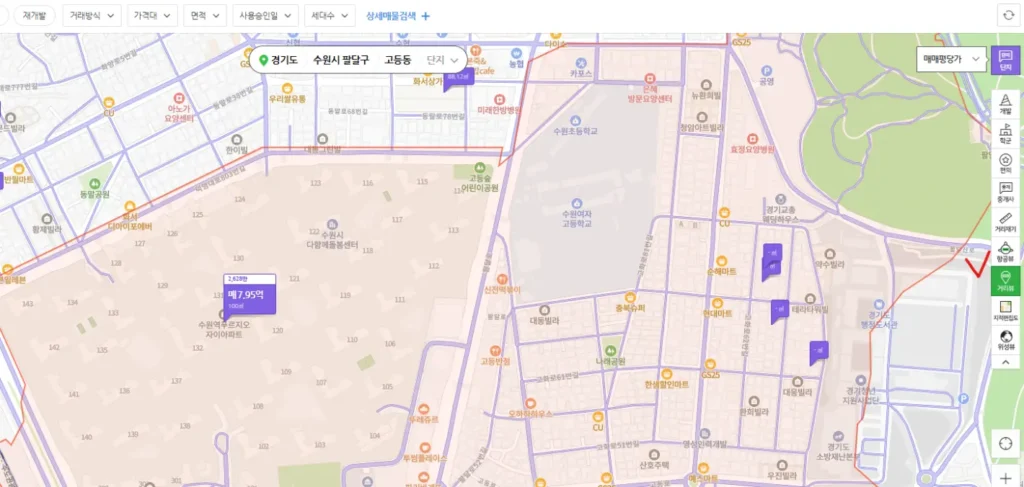Expand the 단지 selector in location bar
The width and height of the screenshot is (1024, 487).
[442, 60]
